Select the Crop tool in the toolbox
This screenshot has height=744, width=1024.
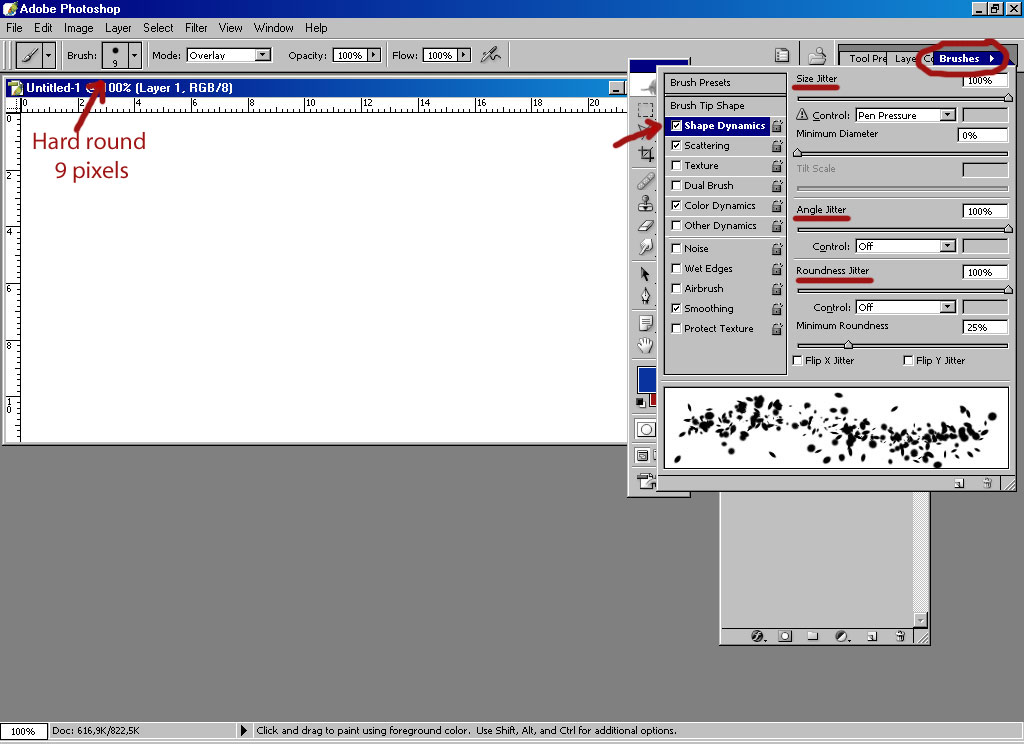point(646,155)
